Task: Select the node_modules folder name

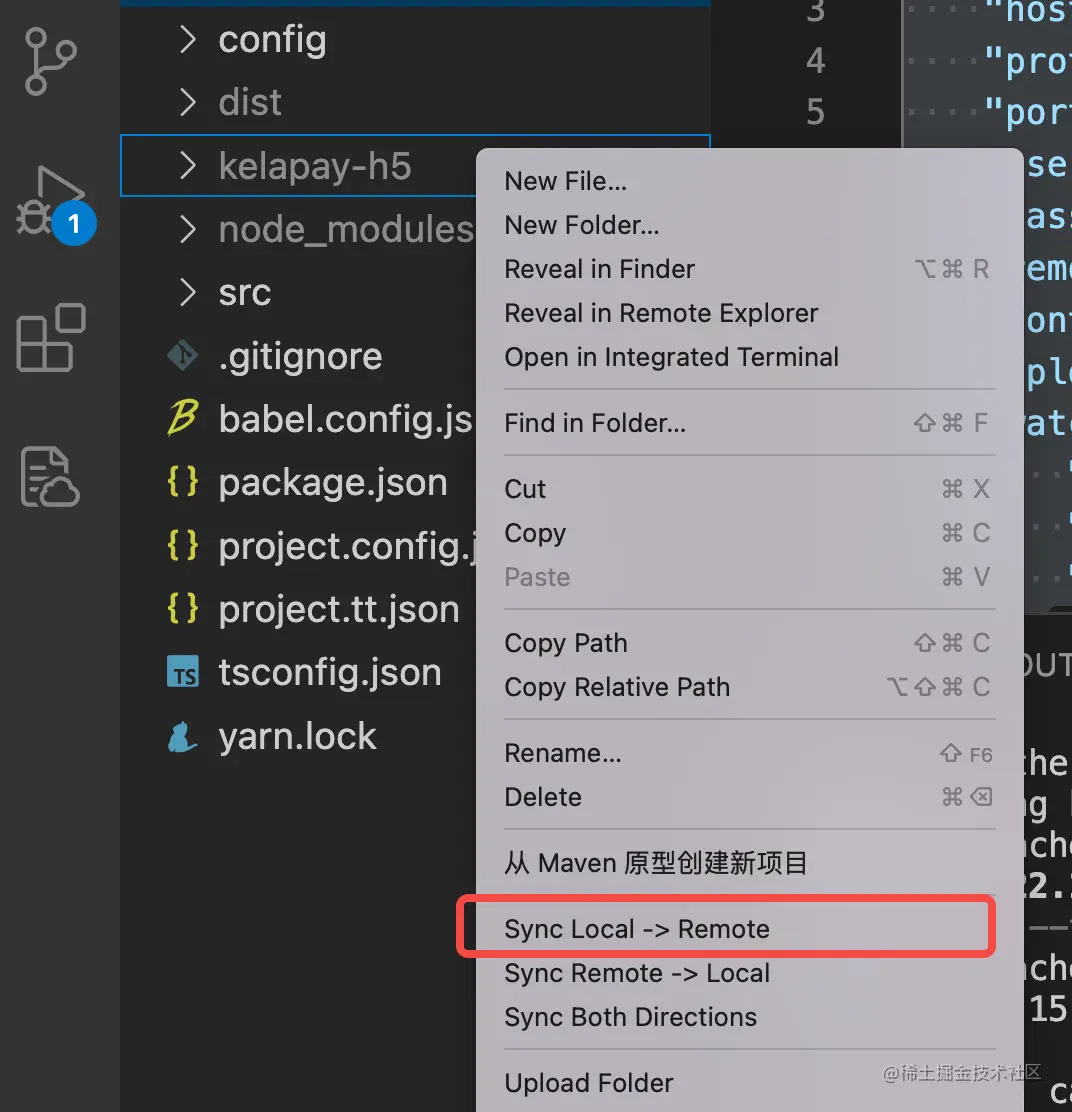Action: [346, 230]
